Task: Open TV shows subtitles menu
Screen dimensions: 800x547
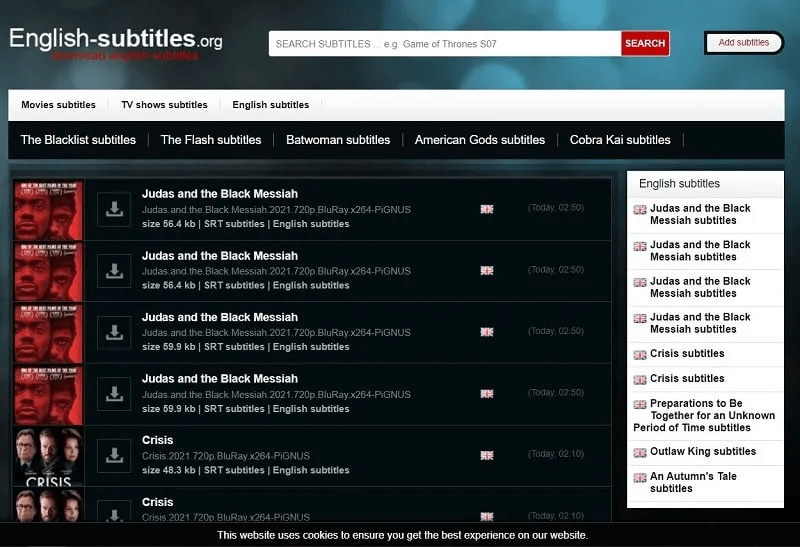Action: tap(164, 105)
